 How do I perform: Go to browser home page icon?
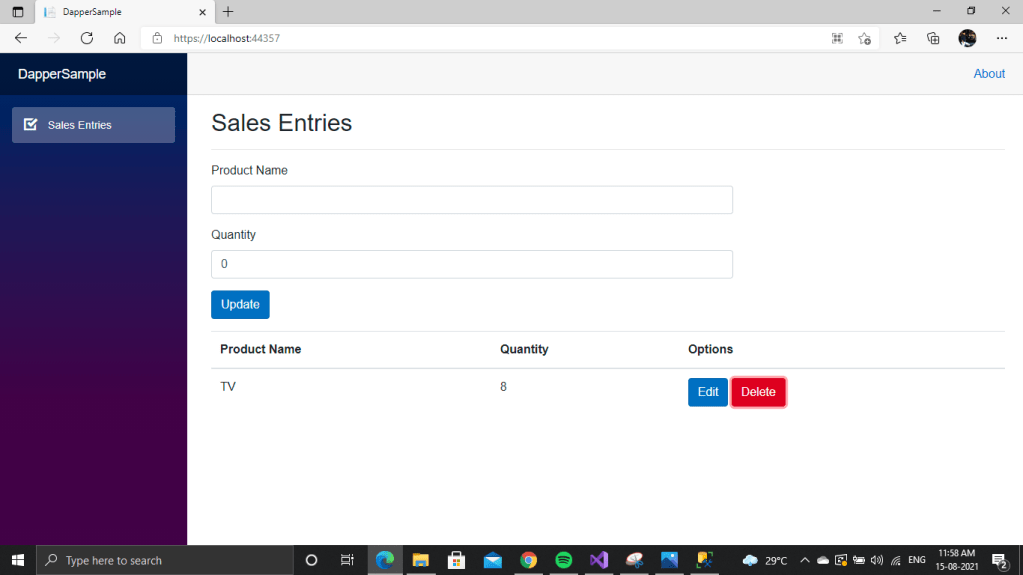click(120, 38)
